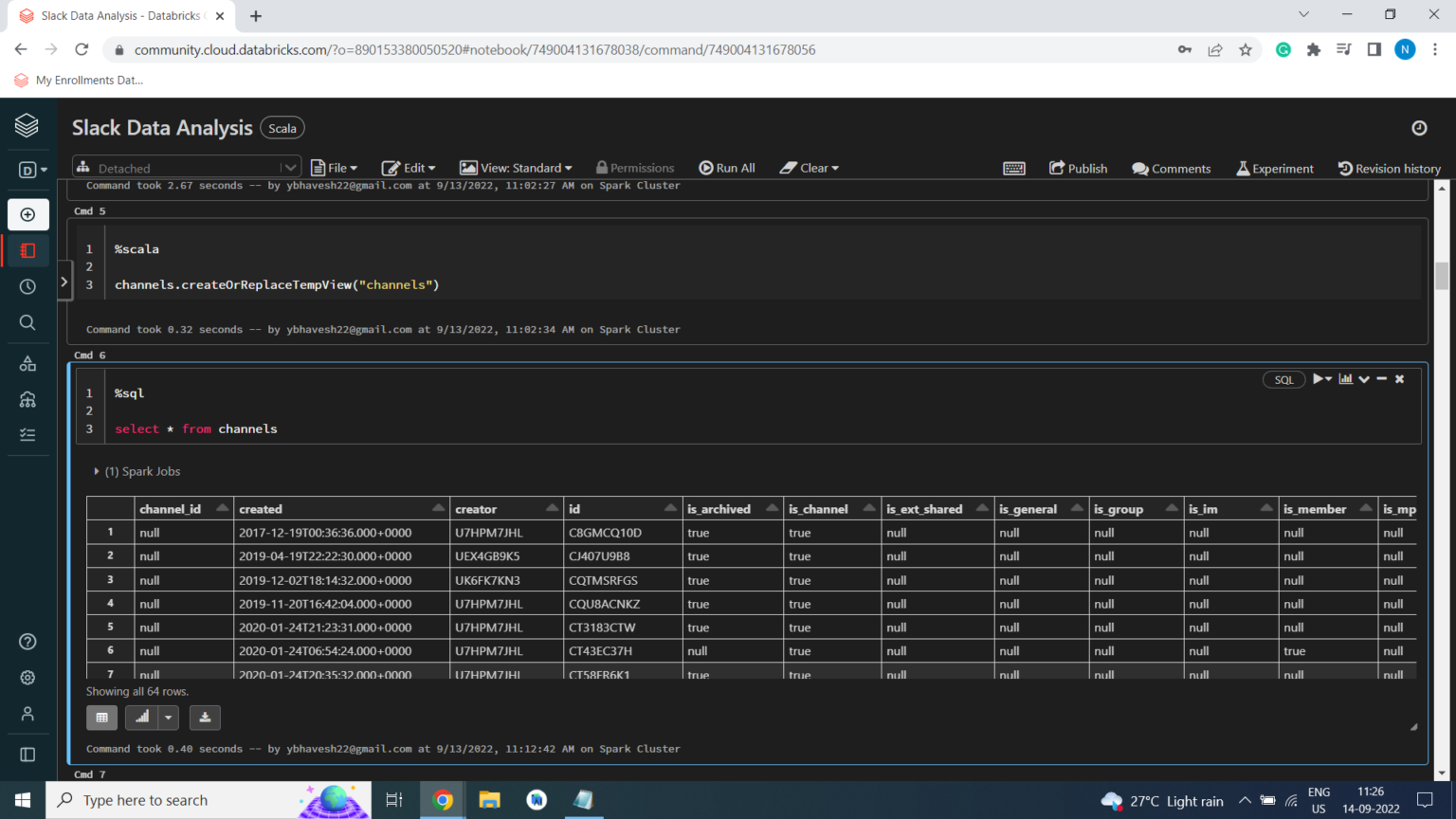Click the notebook vertical scrollbar
Viewport: 1456px width, 819px height.
coord(1442,275)
